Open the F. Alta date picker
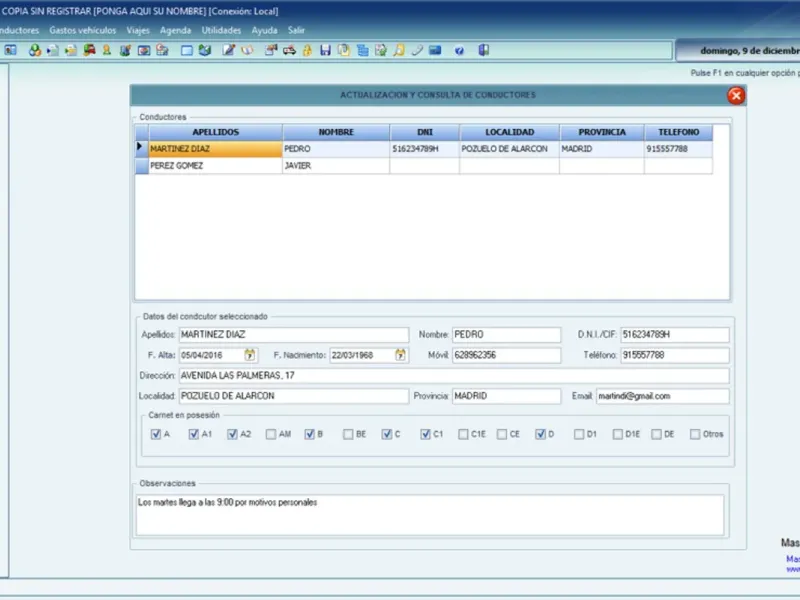Screen dimensions: 800x600 tap(249, 355)
